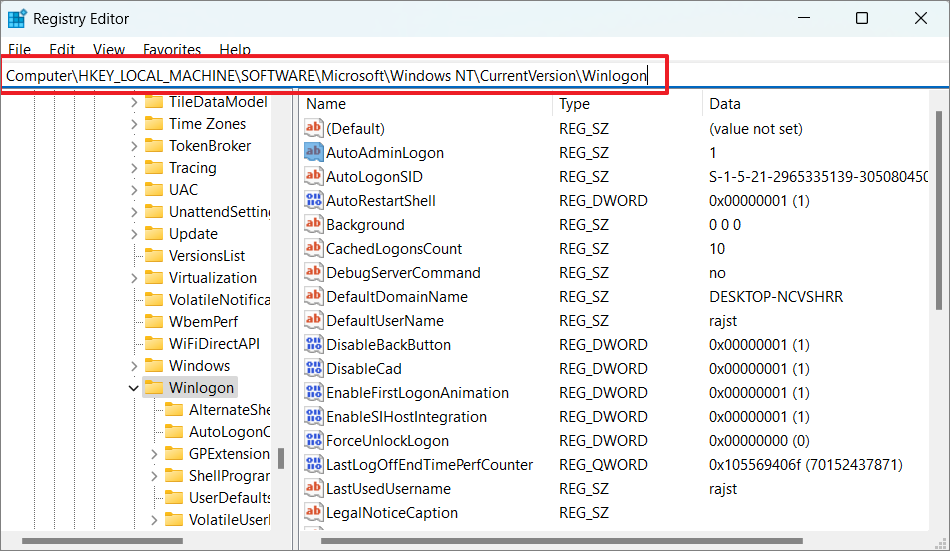Expand the UnattendSettings key chevron
950x551 pixels.
click(134, 212)
